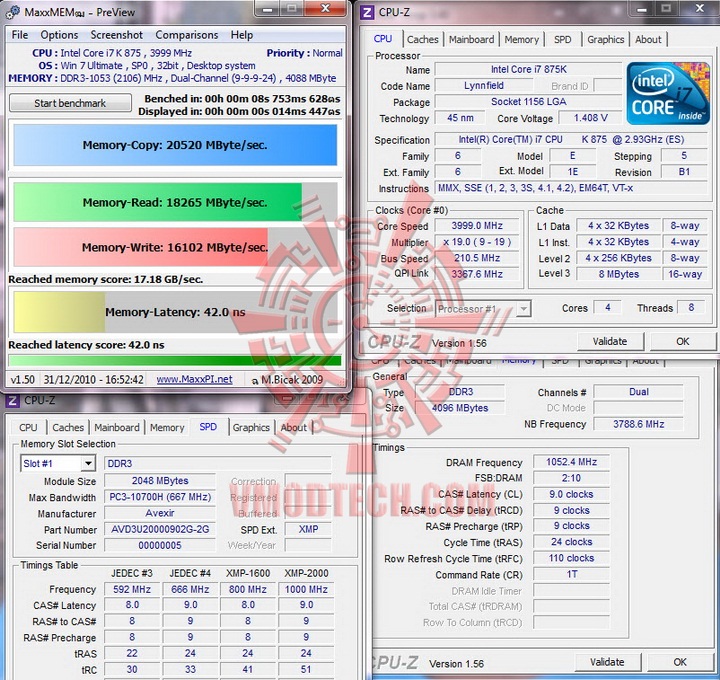The width and height of the screenshot is (720, 680).
Task: Click the Level 3 8 MBytes cache value
Action: [x=619, y=274]
